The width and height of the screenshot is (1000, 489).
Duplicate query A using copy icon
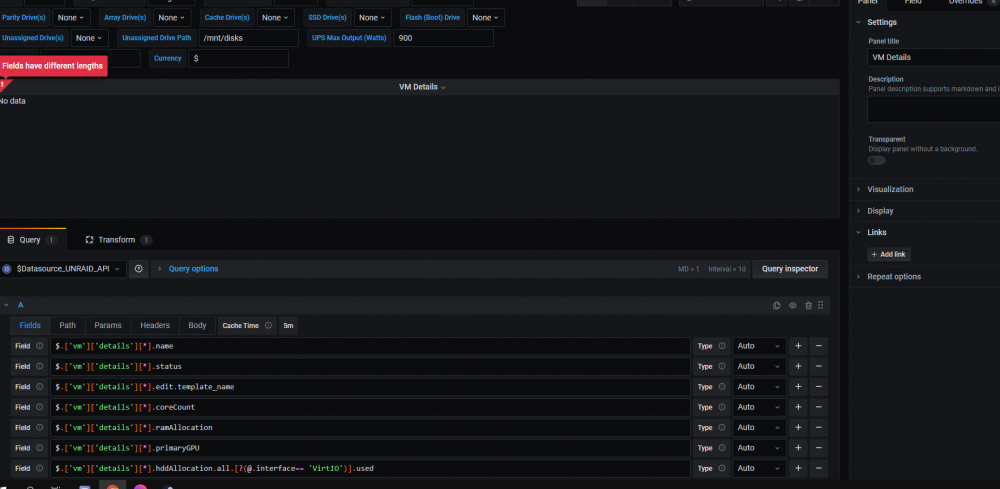pos(776,305)
